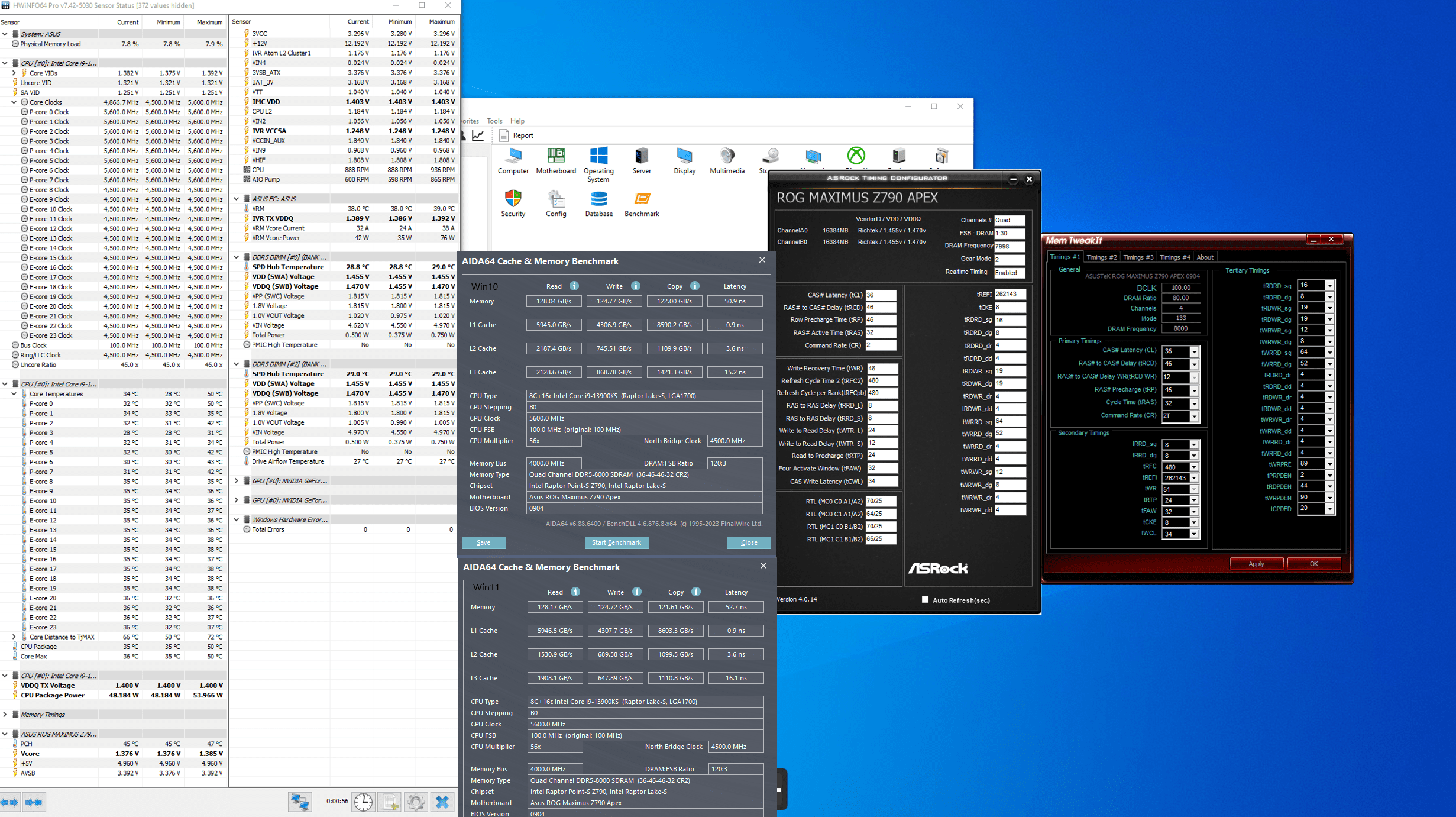Click Apply in Mem TweakIt

(x=1256, y=564)
